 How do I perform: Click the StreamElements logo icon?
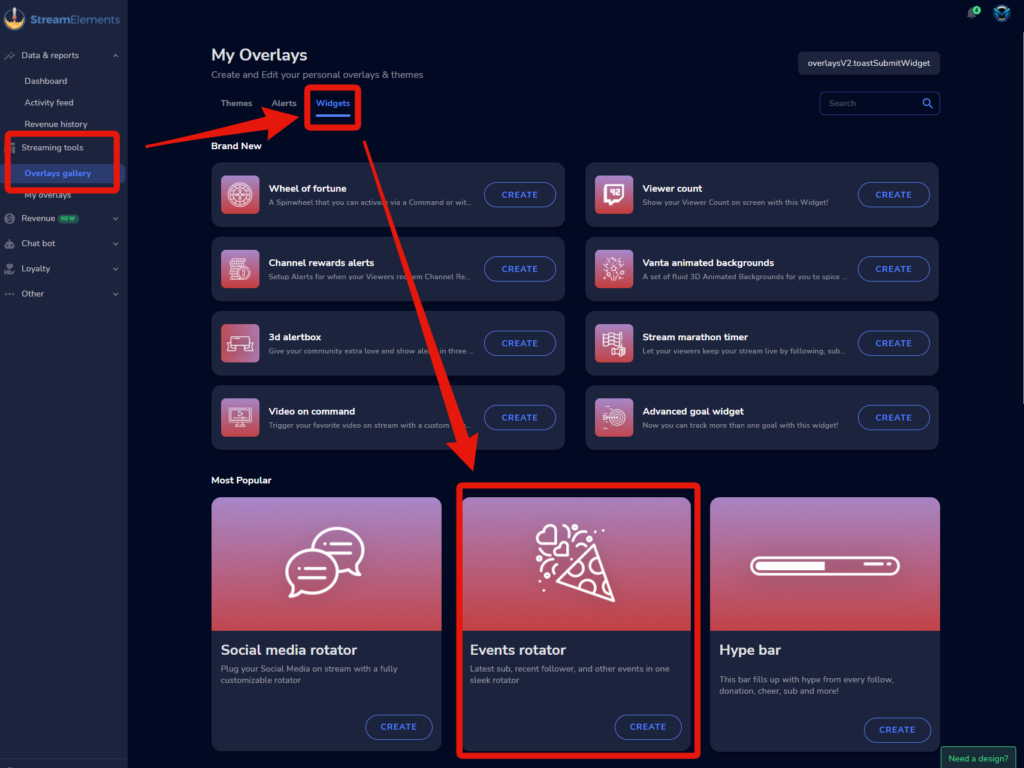point(14,18)
